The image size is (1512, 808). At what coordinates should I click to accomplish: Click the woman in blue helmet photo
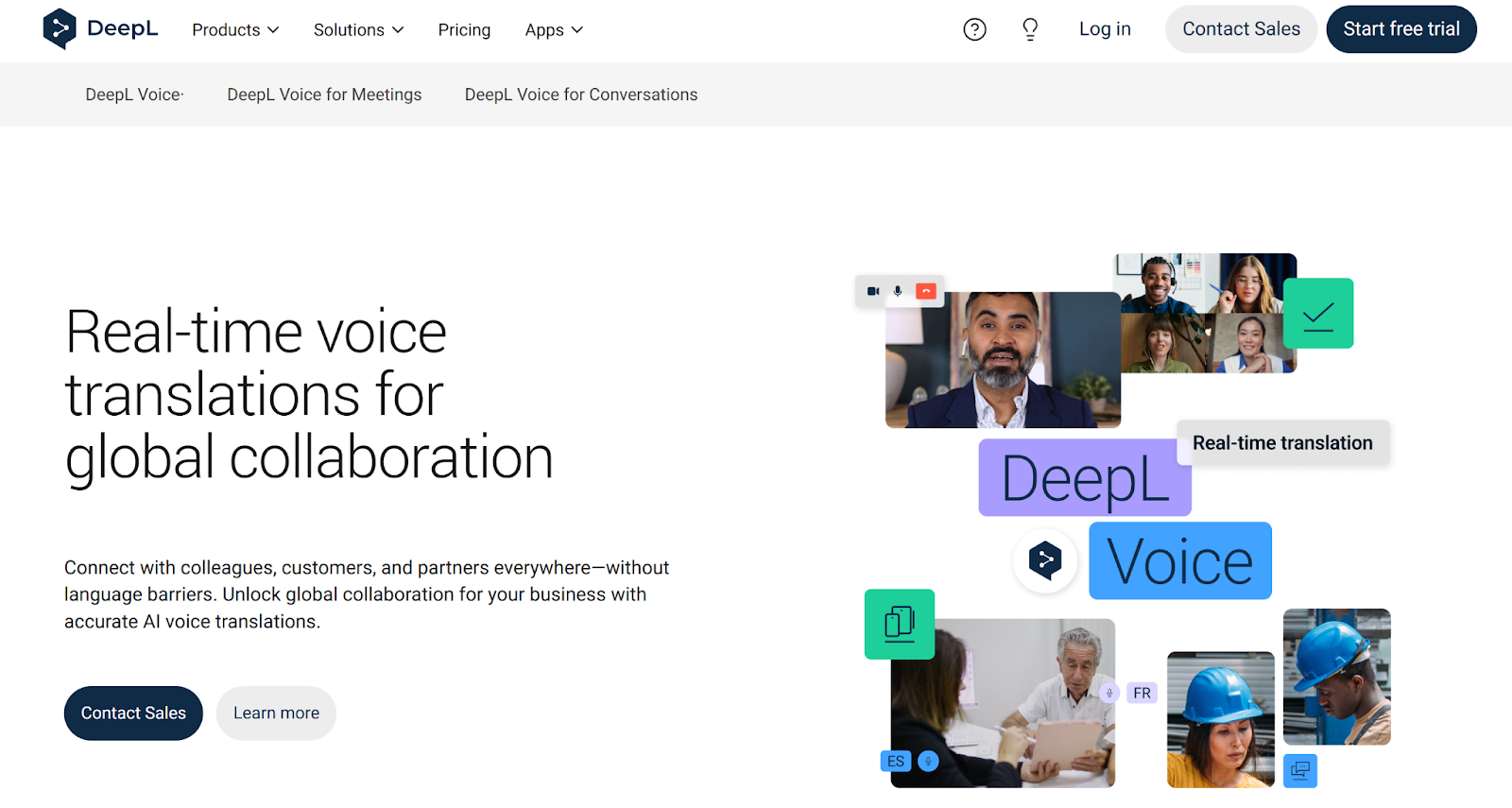[x=1221, y=719]
